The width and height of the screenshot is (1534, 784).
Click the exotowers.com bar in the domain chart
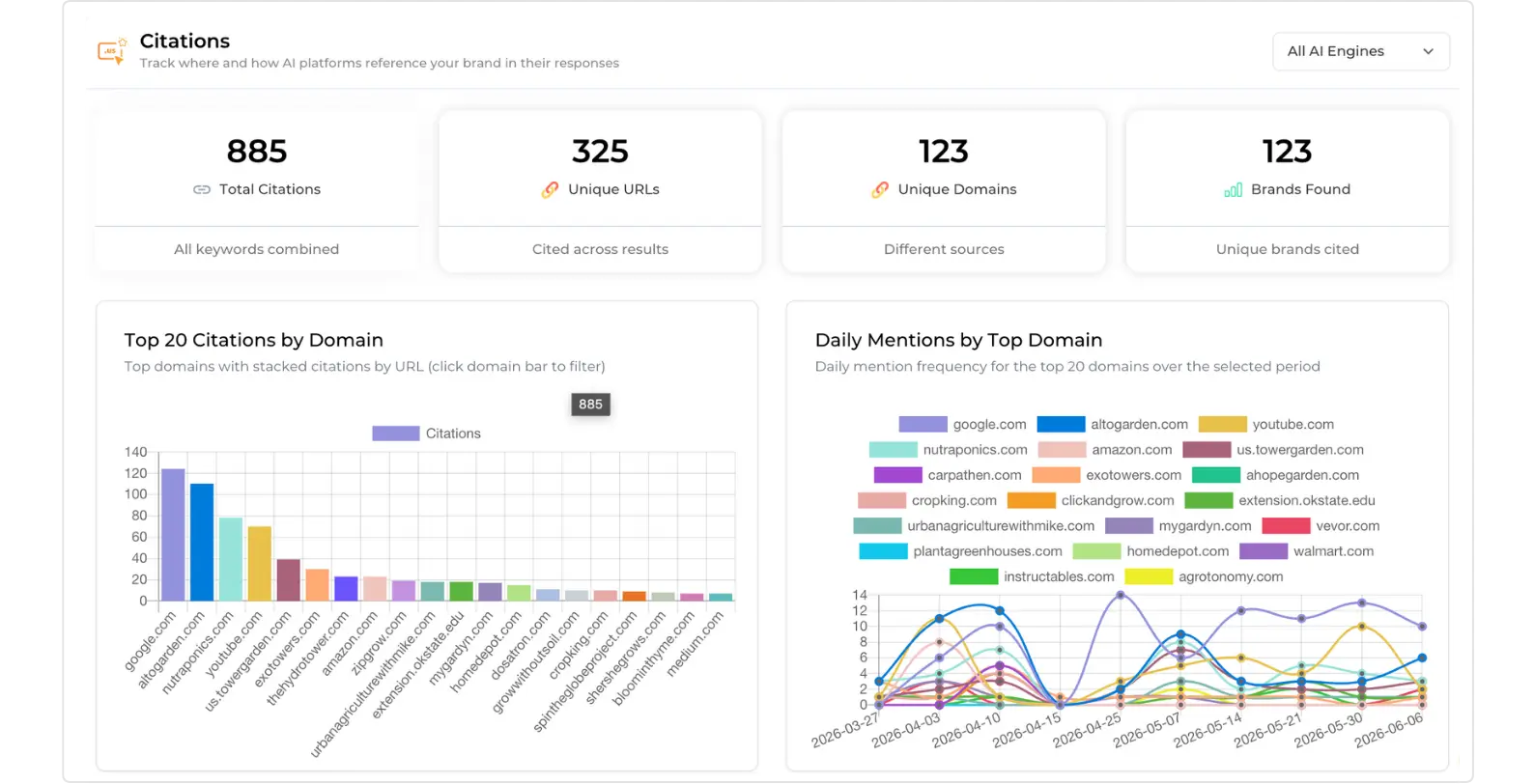click(318, 585)
